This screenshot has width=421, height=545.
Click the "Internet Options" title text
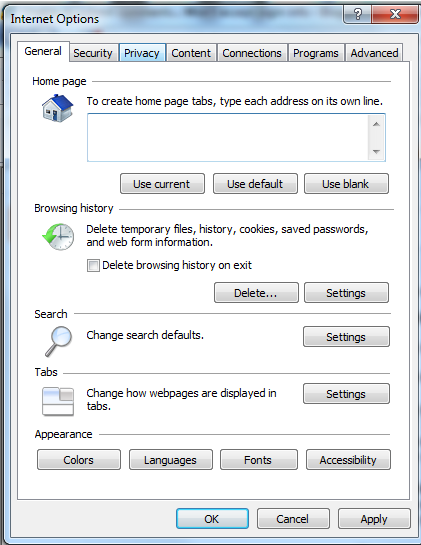55,19
